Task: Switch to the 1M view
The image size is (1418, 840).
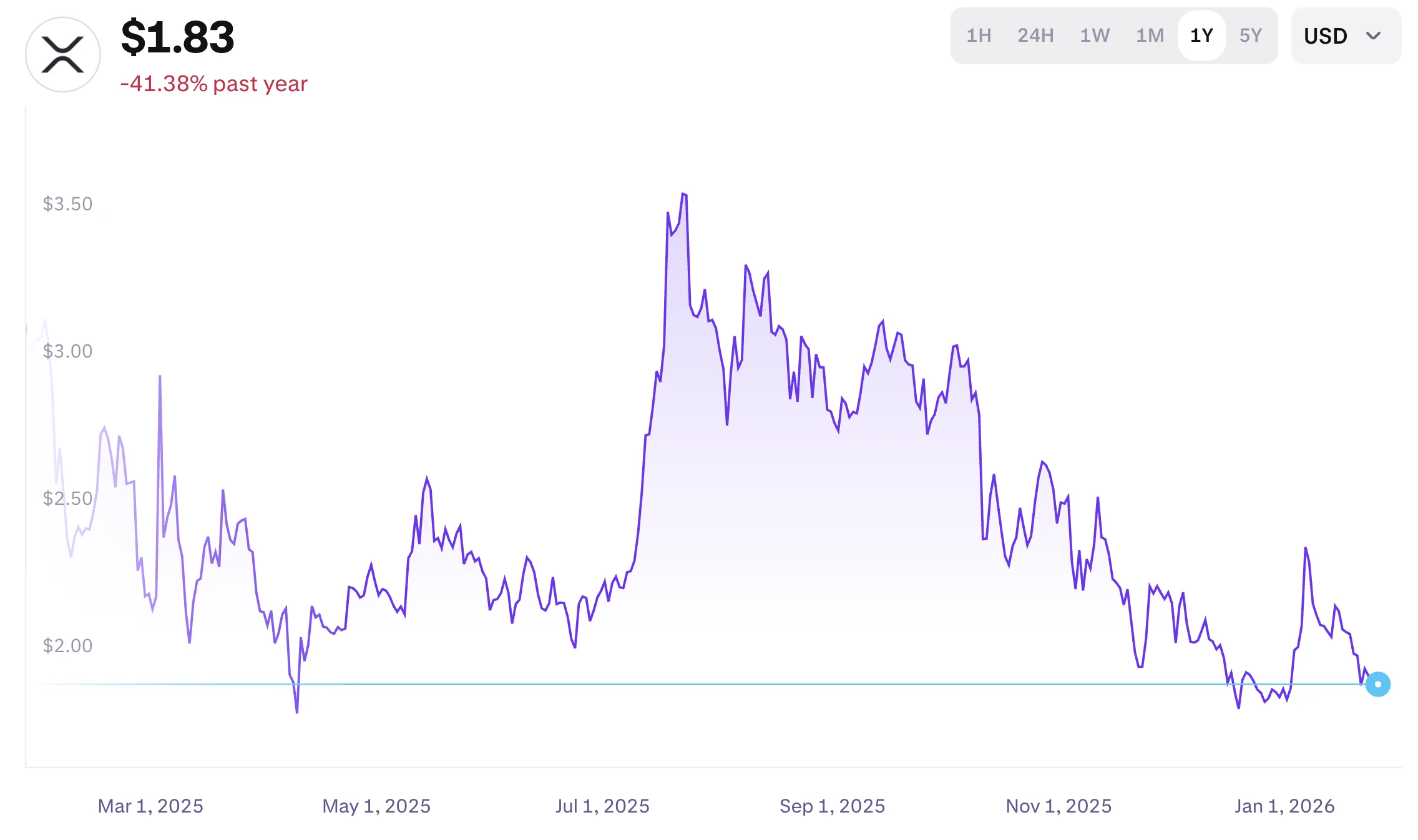Action: (x=1149, y=36)
